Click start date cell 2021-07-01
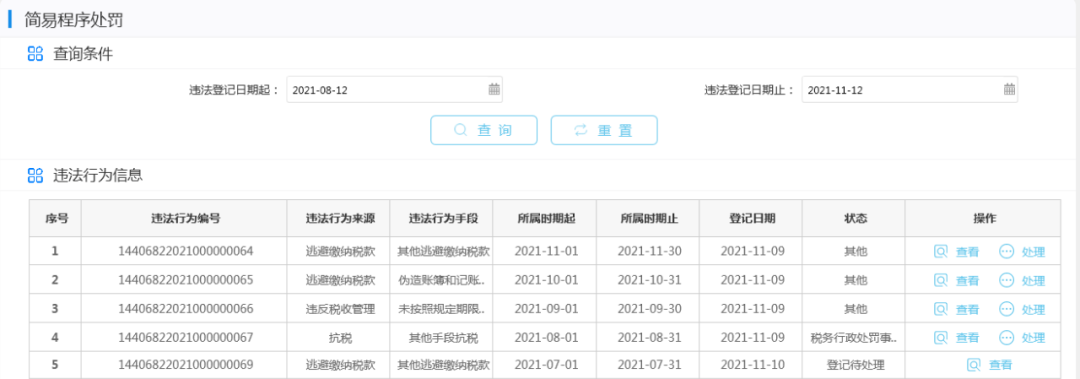 [545, 365]
